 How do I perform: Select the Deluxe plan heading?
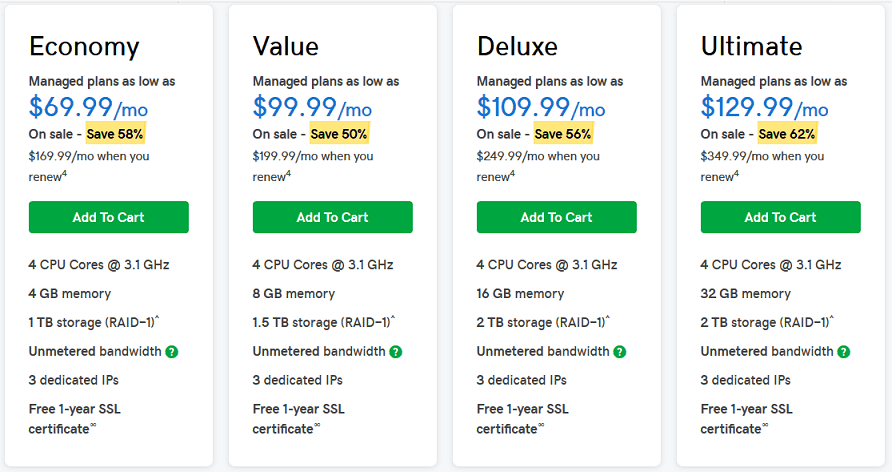click(x=517, y=47)
